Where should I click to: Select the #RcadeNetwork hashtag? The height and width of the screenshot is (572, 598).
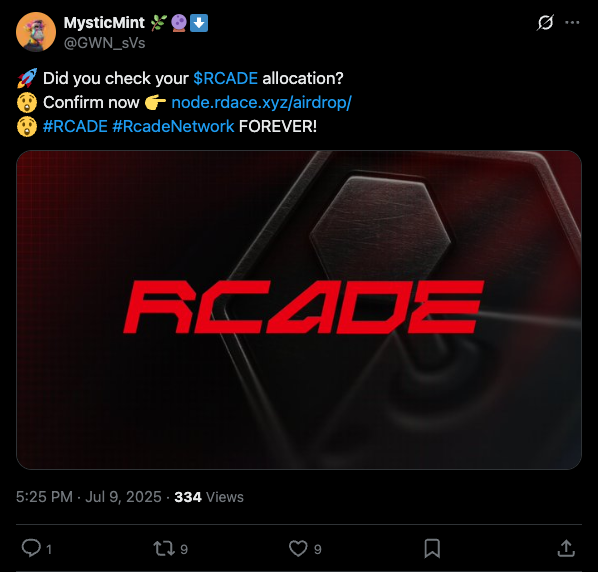[x=173, y=127]
